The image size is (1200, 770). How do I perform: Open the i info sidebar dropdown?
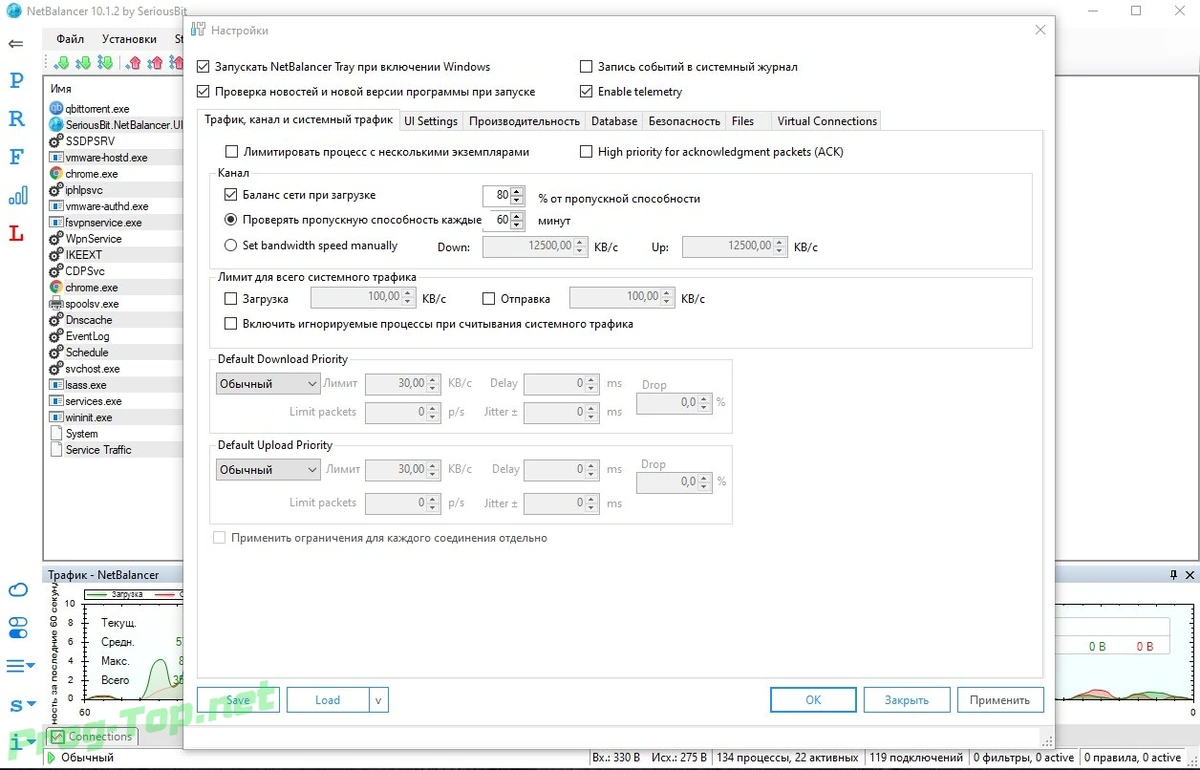coord(20,742)
